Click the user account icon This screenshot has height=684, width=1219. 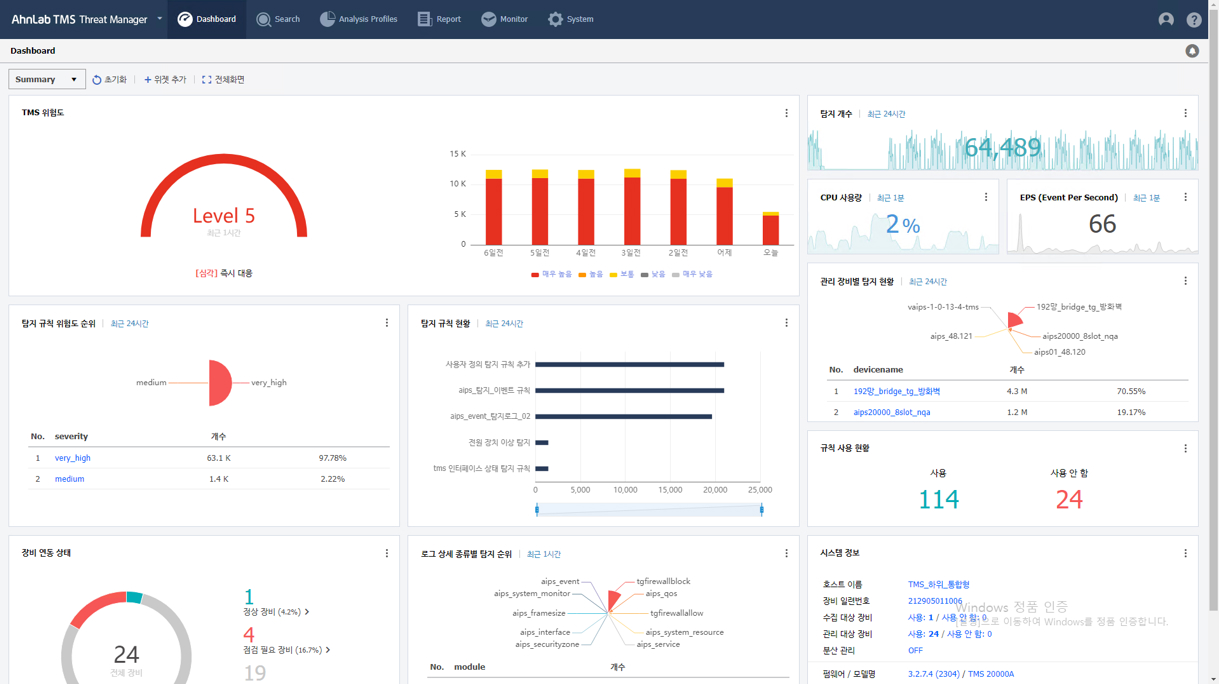[1165, 19]
